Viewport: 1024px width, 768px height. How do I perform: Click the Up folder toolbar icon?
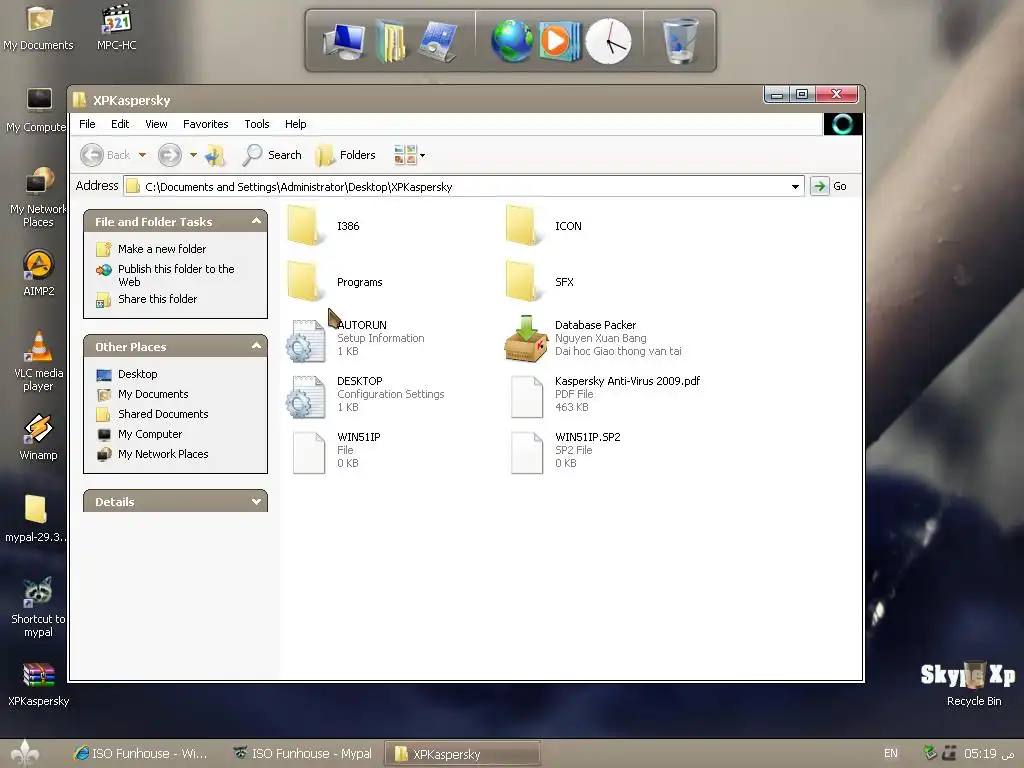coord(216,155)
